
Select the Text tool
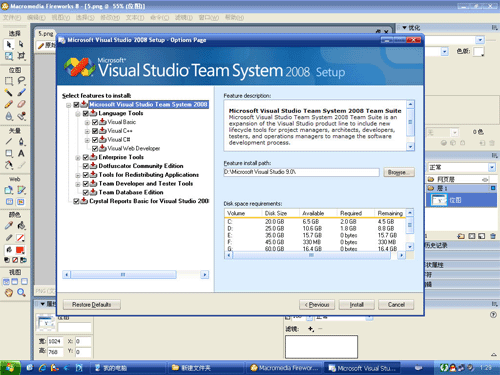click(21, 153)
